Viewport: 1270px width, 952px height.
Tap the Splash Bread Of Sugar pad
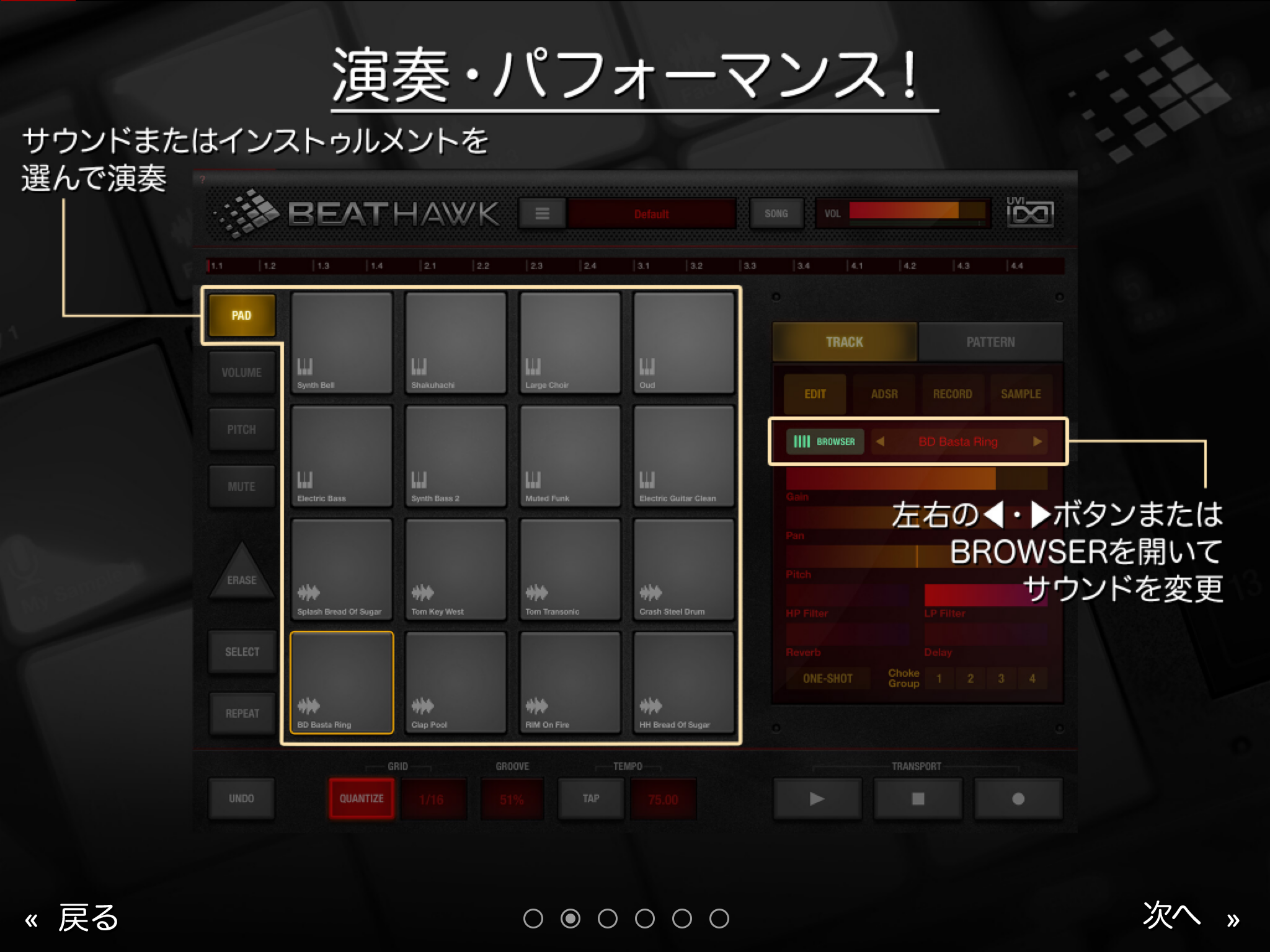pos(342,570)
